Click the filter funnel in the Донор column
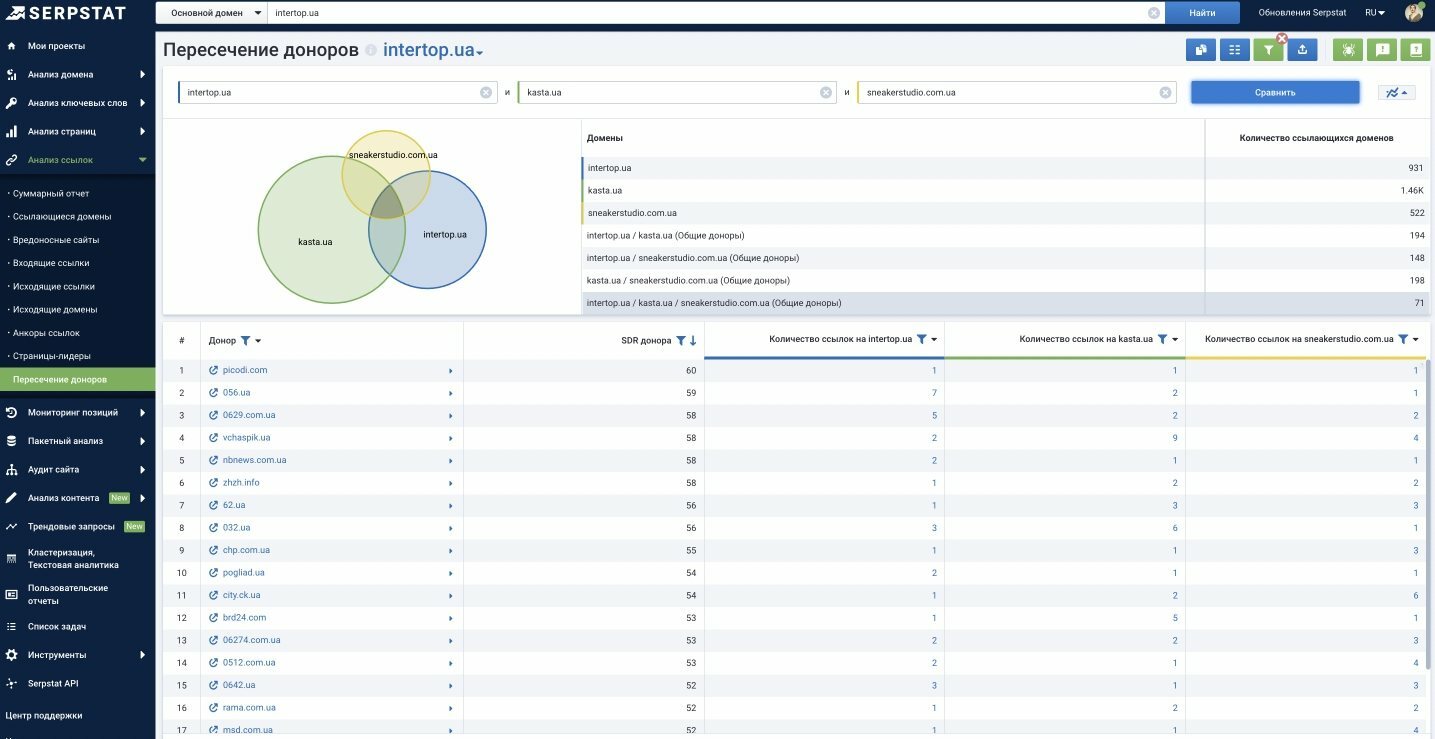This screenshot has width=1435, height=739. (x=246, y=341)
